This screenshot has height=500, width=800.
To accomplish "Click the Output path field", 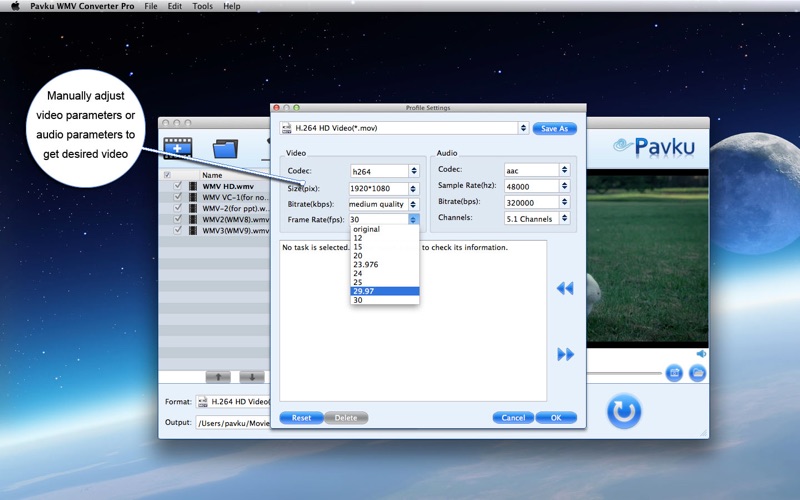I will click(233, 423).
